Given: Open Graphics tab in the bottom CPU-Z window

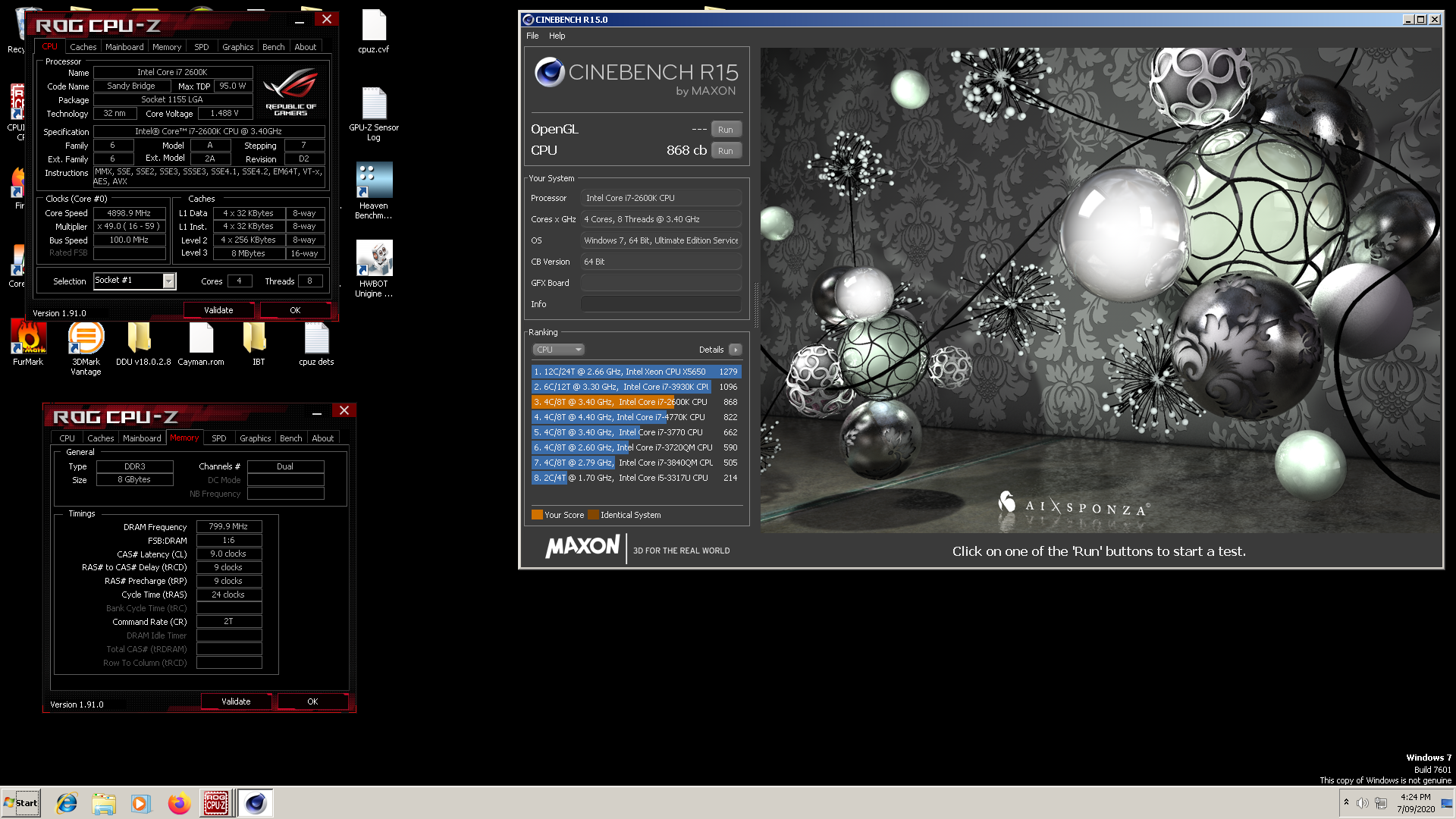Looking at the screenshot, I should click(x=256, y=438).
